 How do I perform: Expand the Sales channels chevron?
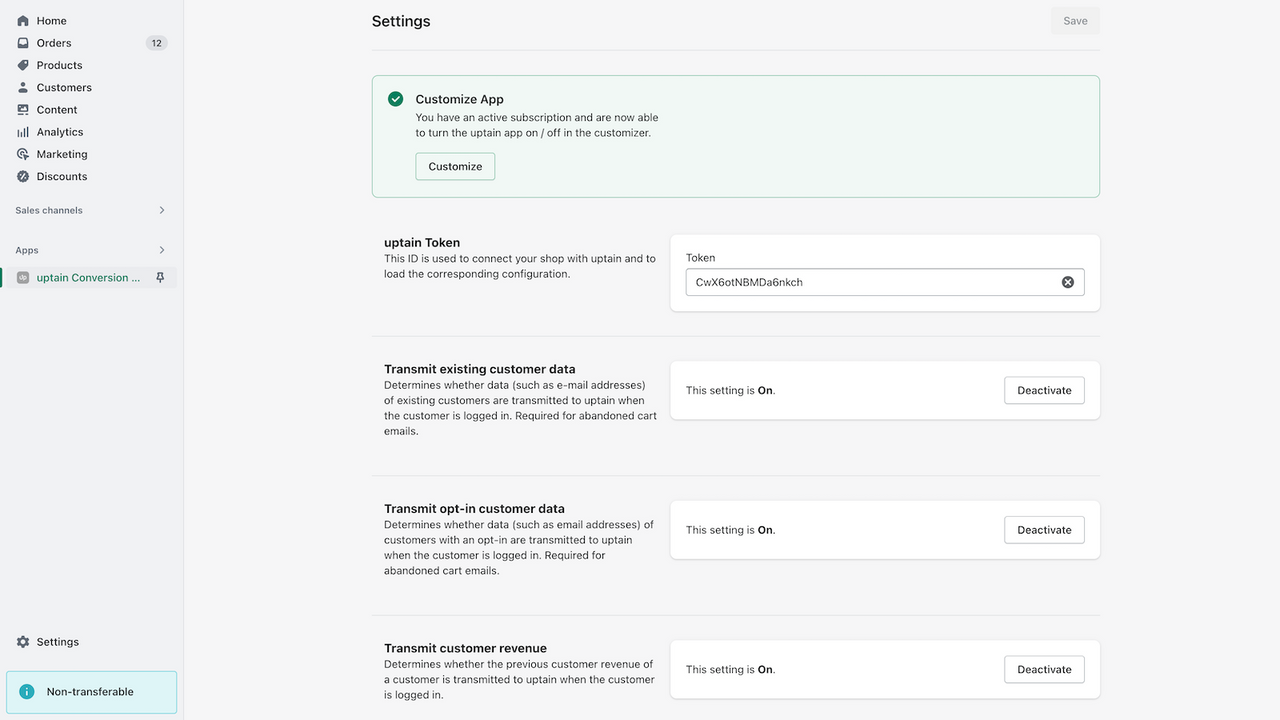click(162, 210)
